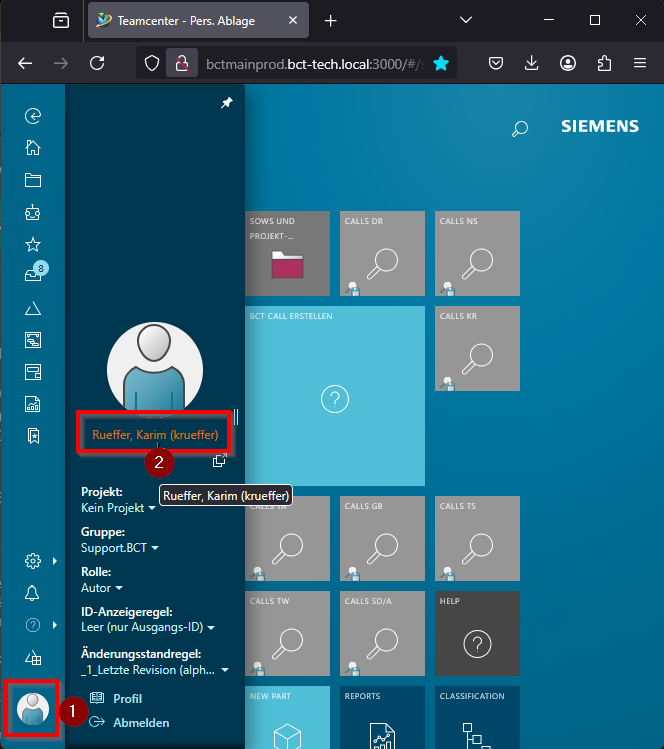664x749 pixels.
Task: Click the bookmarked document sidebar icon
Action: (x=33, y=436)
